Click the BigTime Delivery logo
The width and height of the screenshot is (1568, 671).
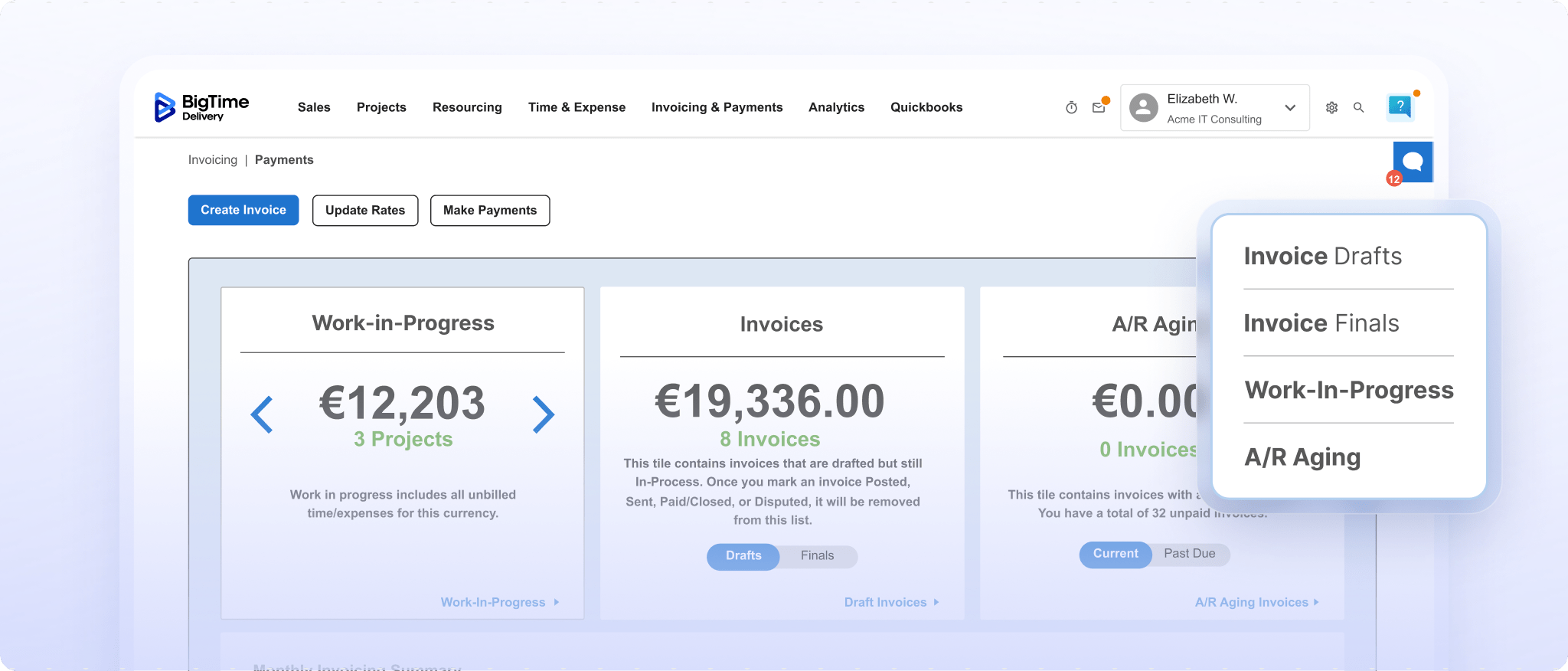tap(201, 107)
